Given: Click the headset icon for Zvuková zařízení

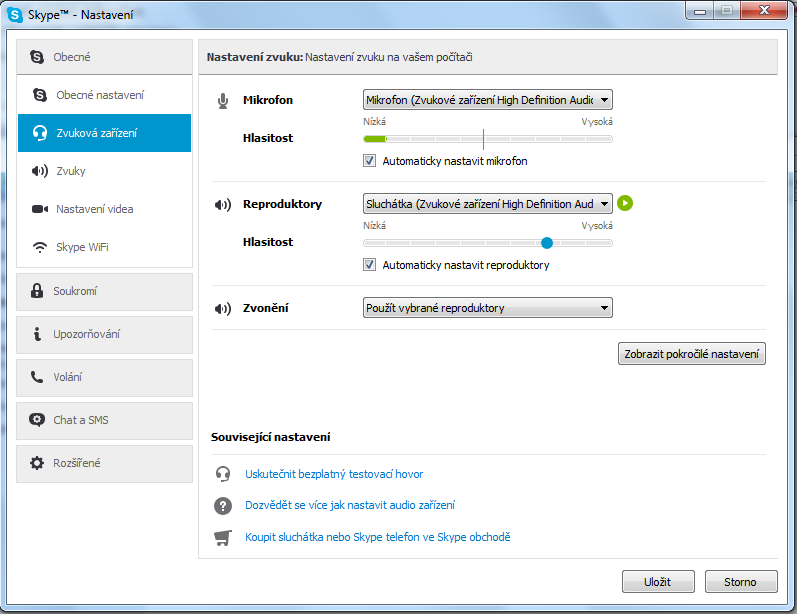Looking at the screenshot, I should (x=40, y=133).
